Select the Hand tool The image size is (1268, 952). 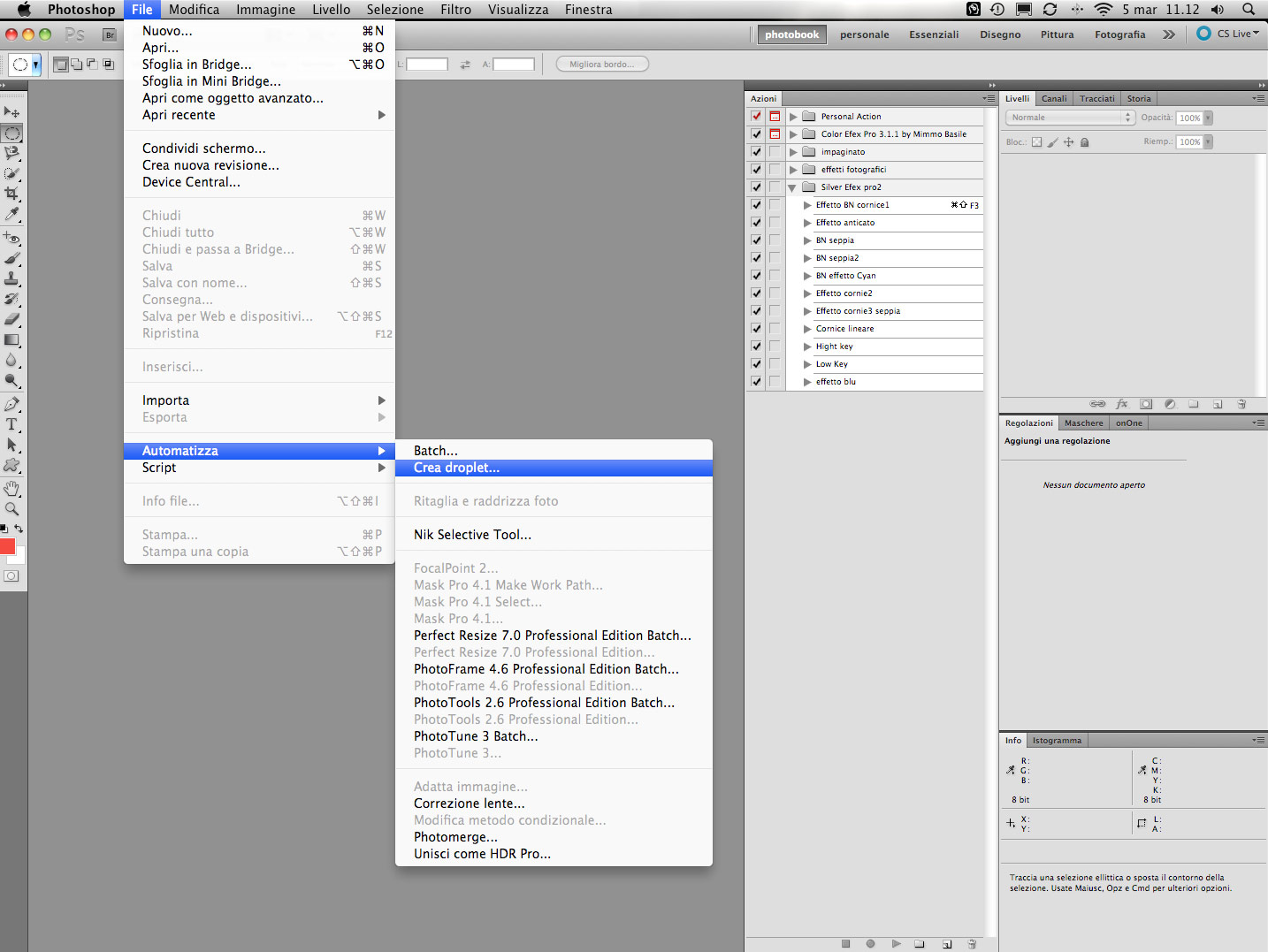(x=11, y=488)
